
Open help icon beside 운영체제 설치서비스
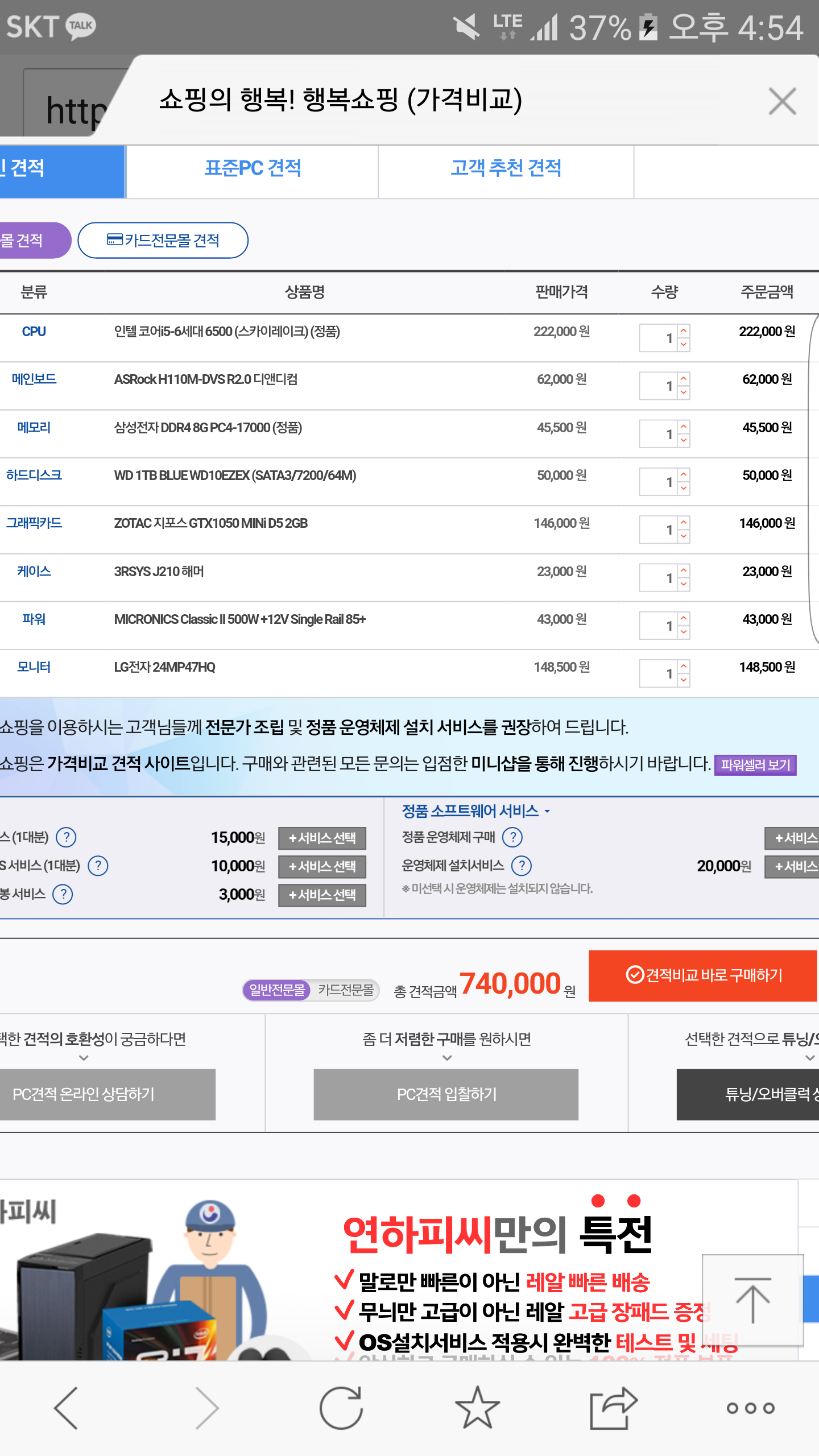(x=522, y=866)
